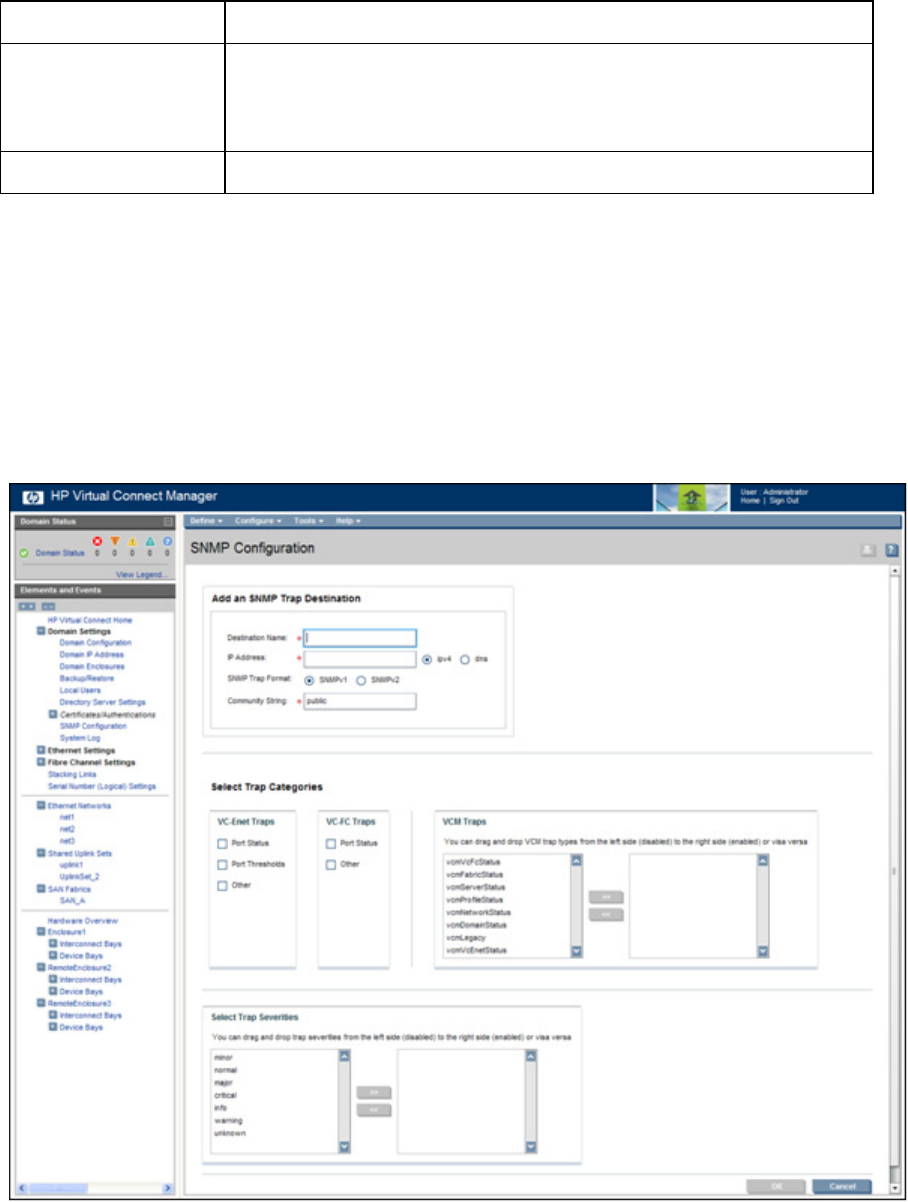Image resolution: width=908 pixels, height=1202 pixels.
Task: Click the yellow minor status warning icon
Action: [133, 539]
